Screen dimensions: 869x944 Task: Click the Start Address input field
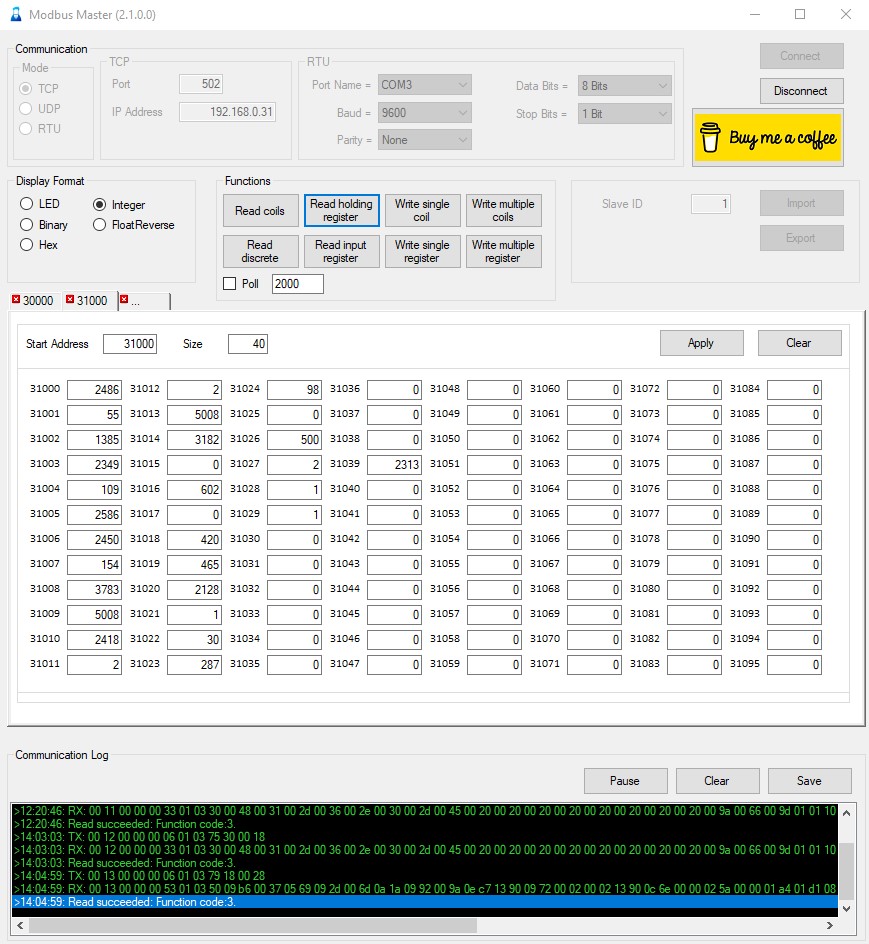coord(129,344)
